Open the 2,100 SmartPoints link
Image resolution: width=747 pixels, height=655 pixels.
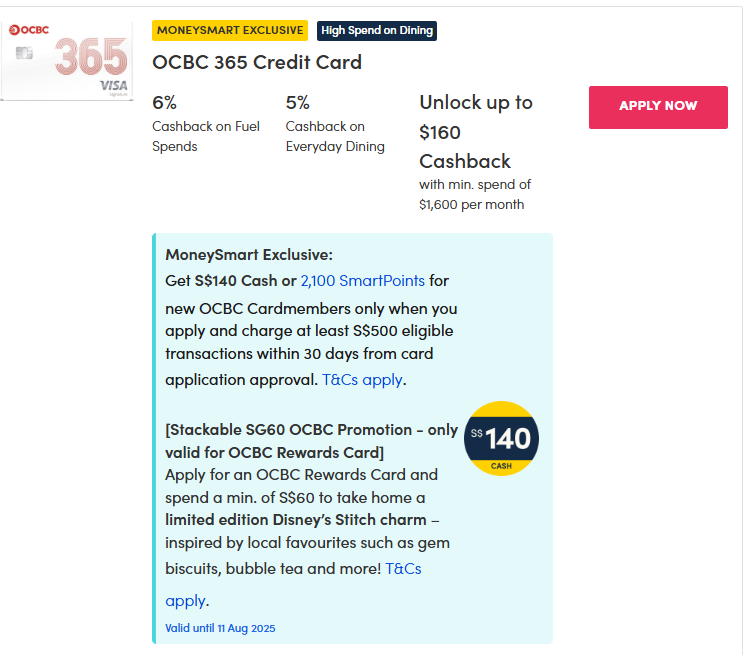(362, 281)
